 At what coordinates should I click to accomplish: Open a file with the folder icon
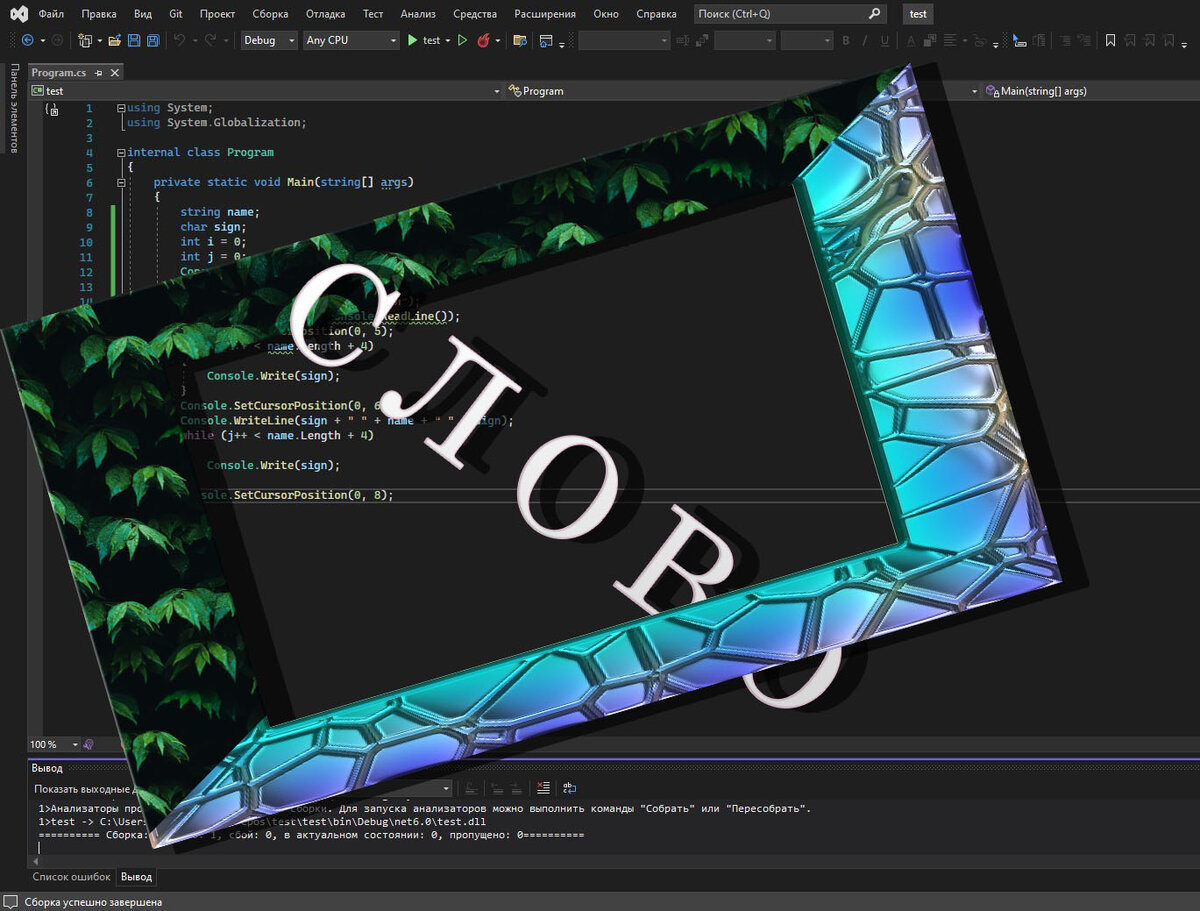click(115, 40)
